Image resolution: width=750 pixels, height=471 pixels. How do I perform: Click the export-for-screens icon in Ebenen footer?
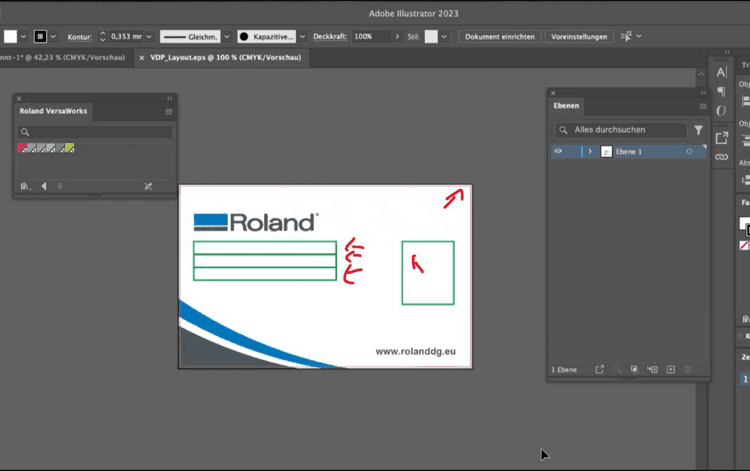point(599,369)
